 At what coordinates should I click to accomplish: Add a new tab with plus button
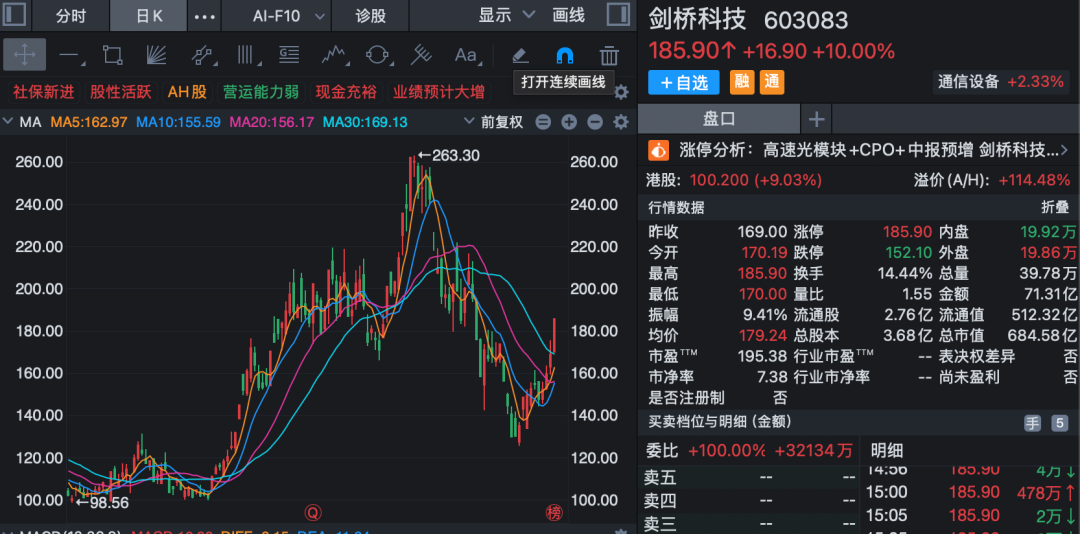[816, 119]
